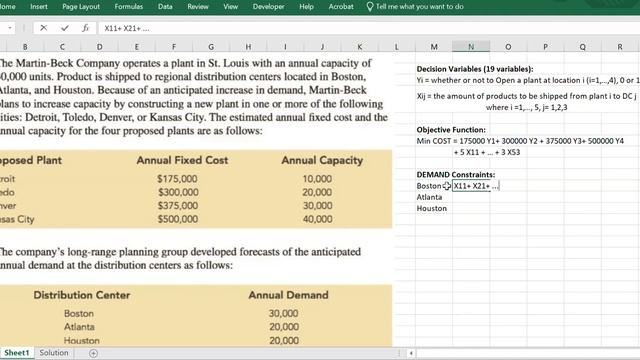Click the Yi = whether or not to Open cell
Viewport: 640px width, 360px height.
coord(527,80)
